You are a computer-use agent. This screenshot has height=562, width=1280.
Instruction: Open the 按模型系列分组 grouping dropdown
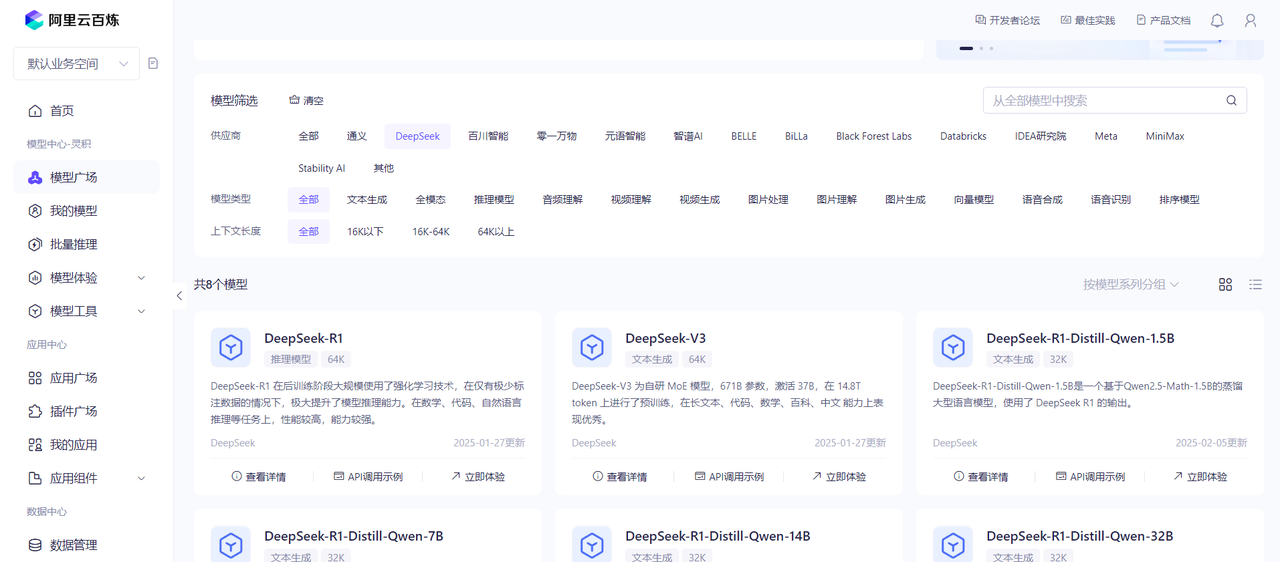tap(1131, 285)
